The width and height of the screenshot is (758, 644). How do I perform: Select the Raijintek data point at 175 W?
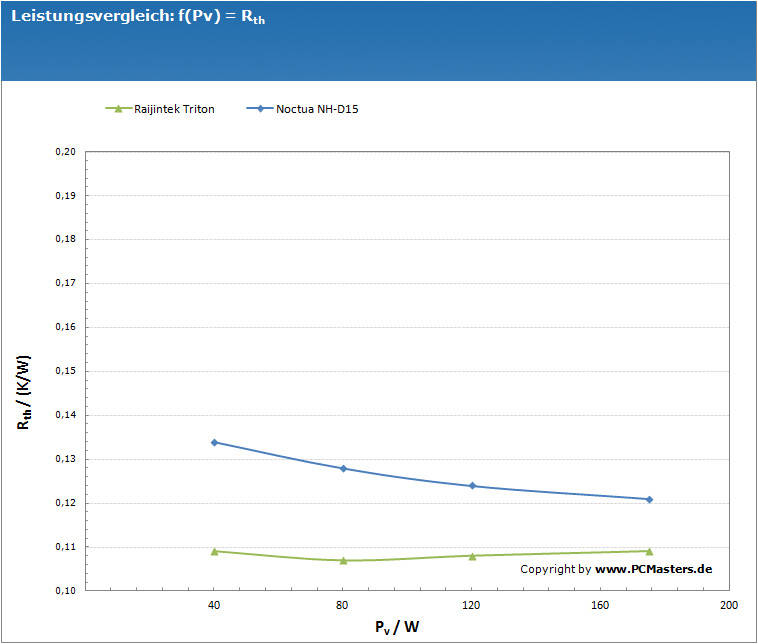[649, 552]
